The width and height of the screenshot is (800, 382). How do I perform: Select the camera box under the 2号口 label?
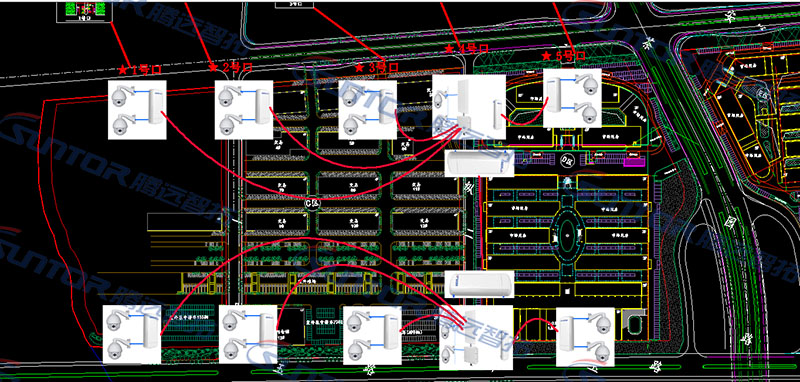pos(244,110)
